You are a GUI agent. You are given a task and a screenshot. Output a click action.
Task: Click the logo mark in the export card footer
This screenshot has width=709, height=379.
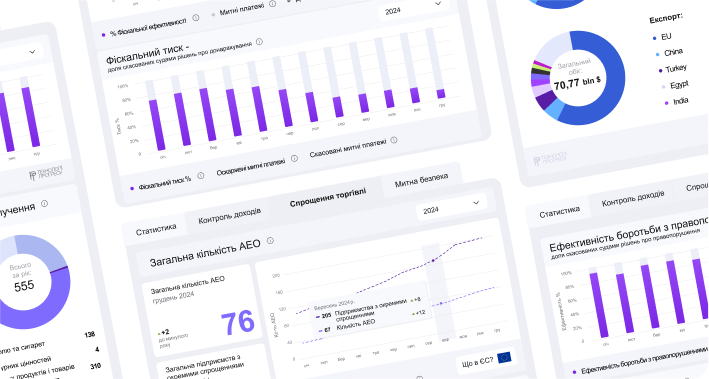click(537, 161)
